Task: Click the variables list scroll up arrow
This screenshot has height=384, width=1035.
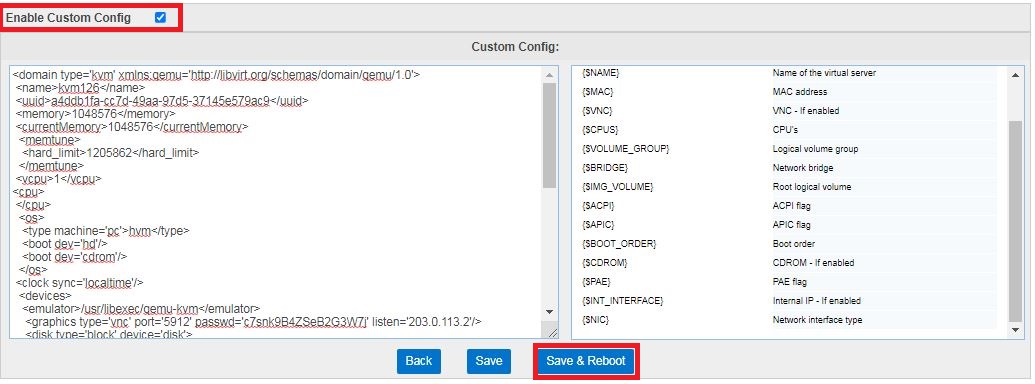Action: (x=1016, y=76)
